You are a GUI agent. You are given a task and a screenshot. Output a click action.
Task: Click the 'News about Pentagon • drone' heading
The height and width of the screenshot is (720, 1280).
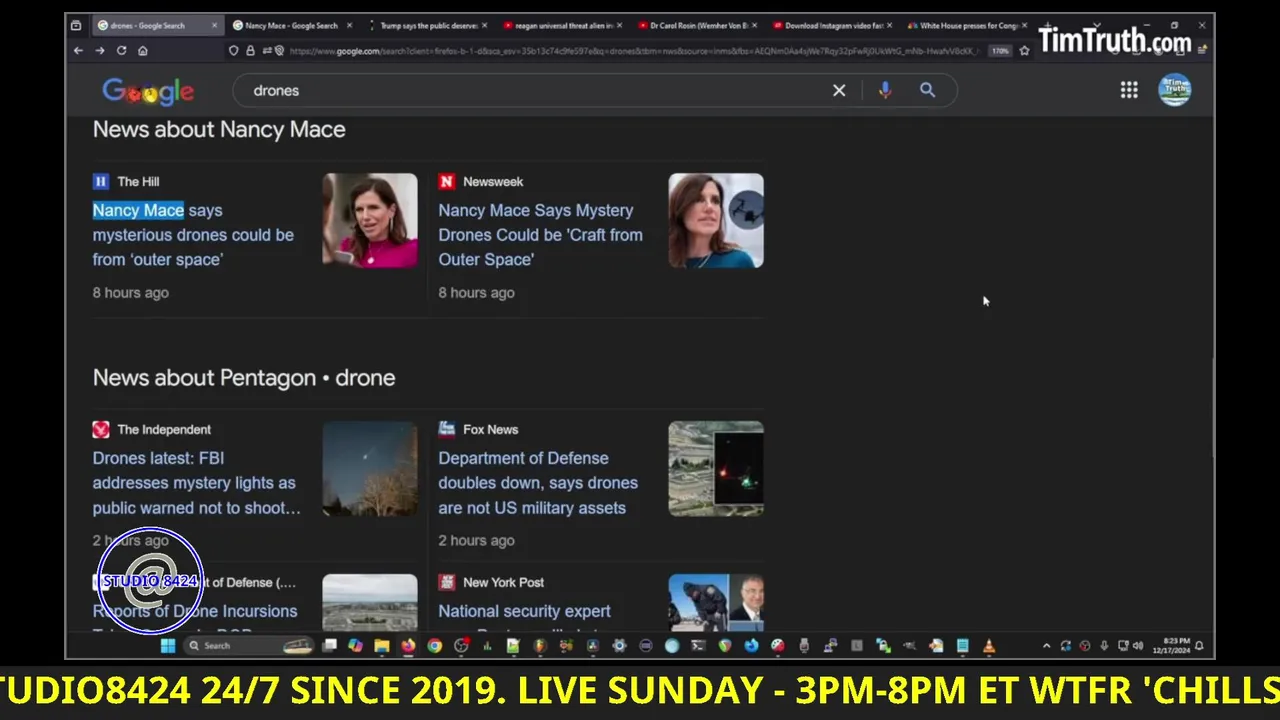pyautogui.click(x=244, y=377)
